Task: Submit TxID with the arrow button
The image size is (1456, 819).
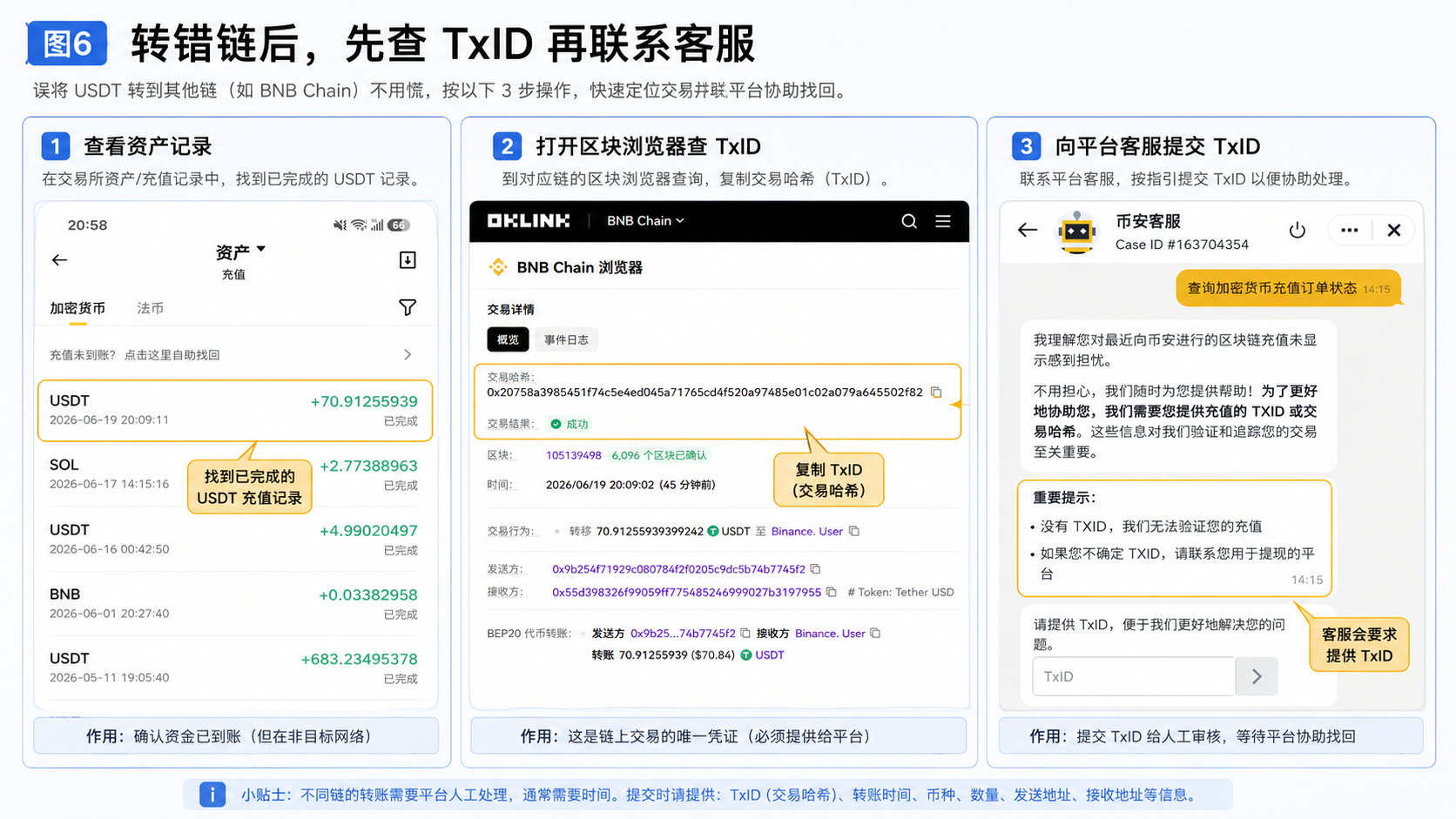Action: coord(1257,676)
